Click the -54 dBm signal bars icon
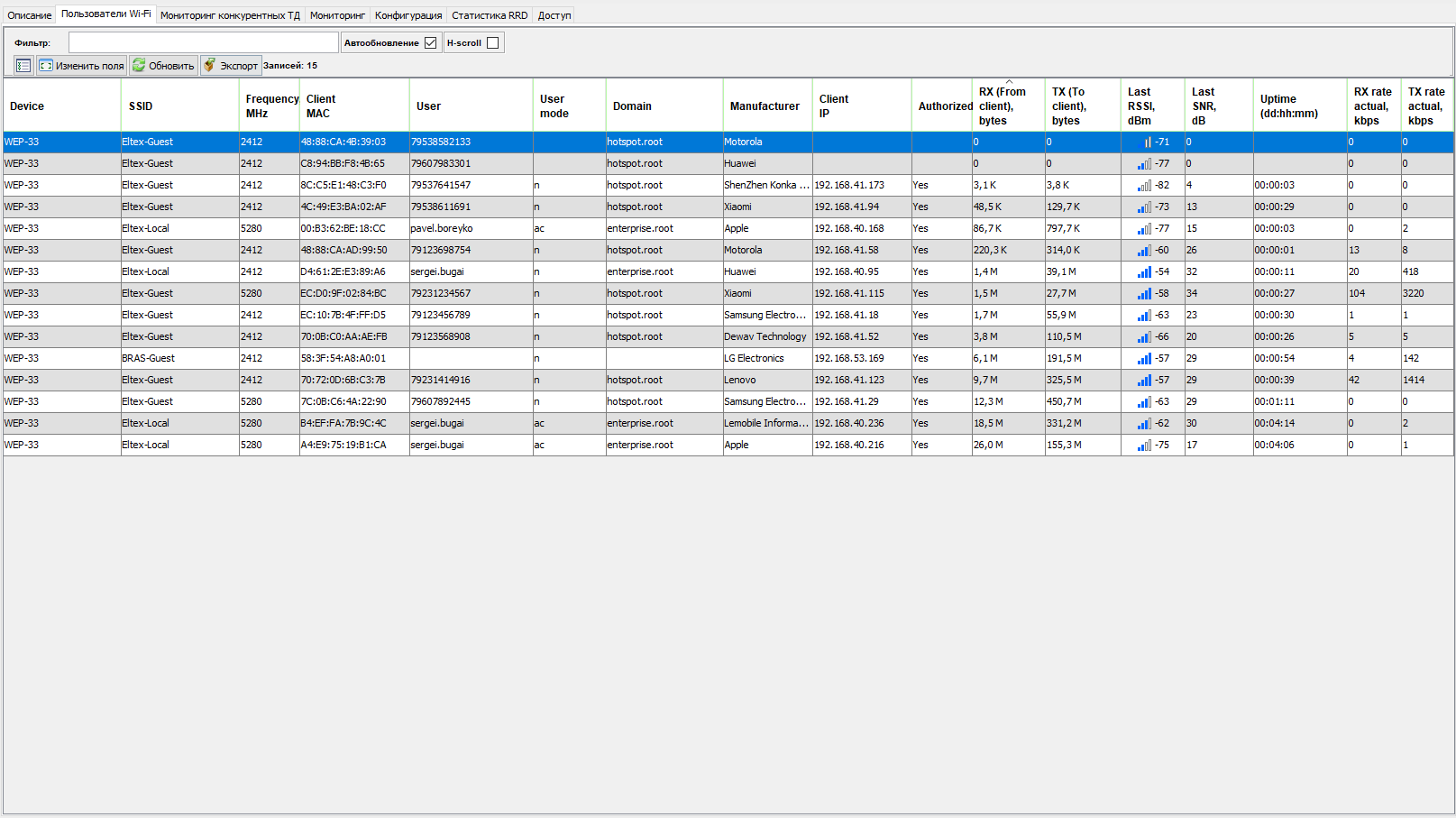This screenshot has width=1456, height=818. 1144,272
